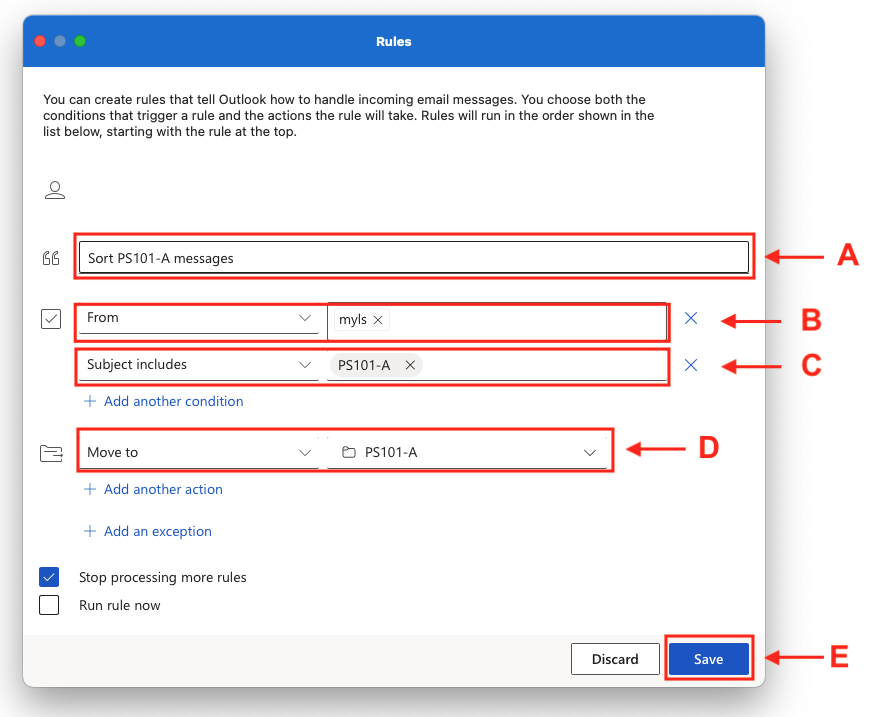Click the plus icon for Add another condition
874x717 pixels.
point(90,401)
